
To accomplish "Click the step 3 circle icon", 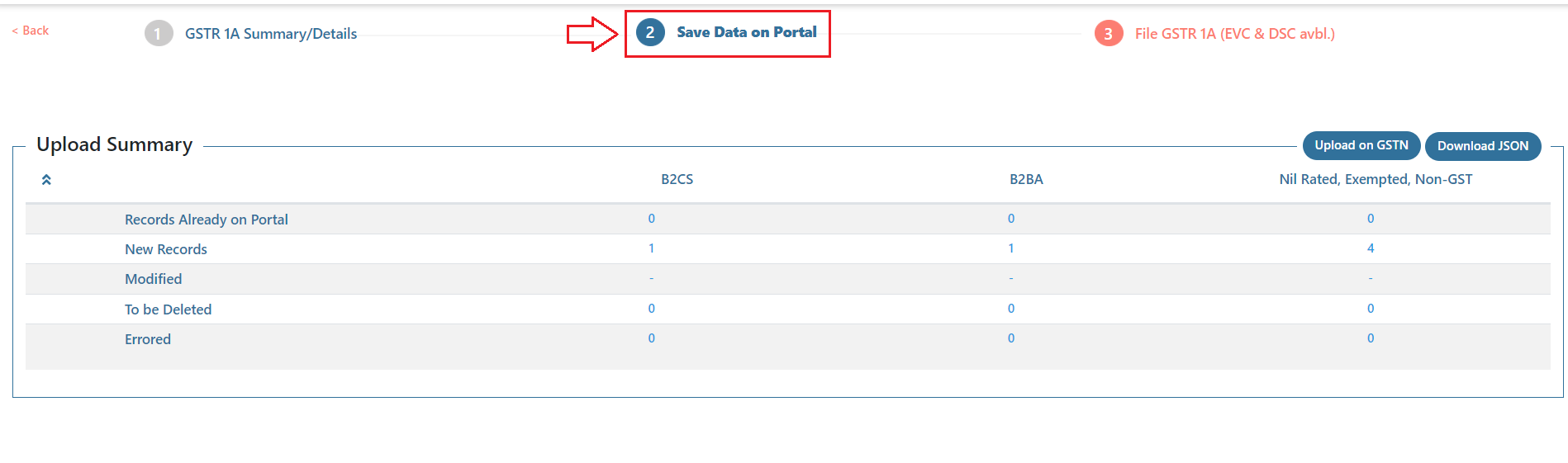I will [1109, 34].
